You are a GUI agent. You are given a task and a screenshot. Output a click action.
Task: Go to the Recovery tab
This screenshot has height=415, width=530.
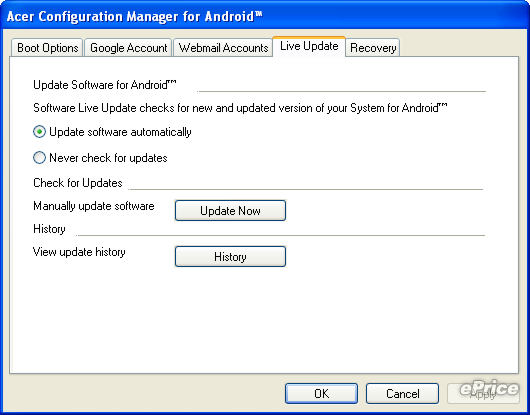373,48
